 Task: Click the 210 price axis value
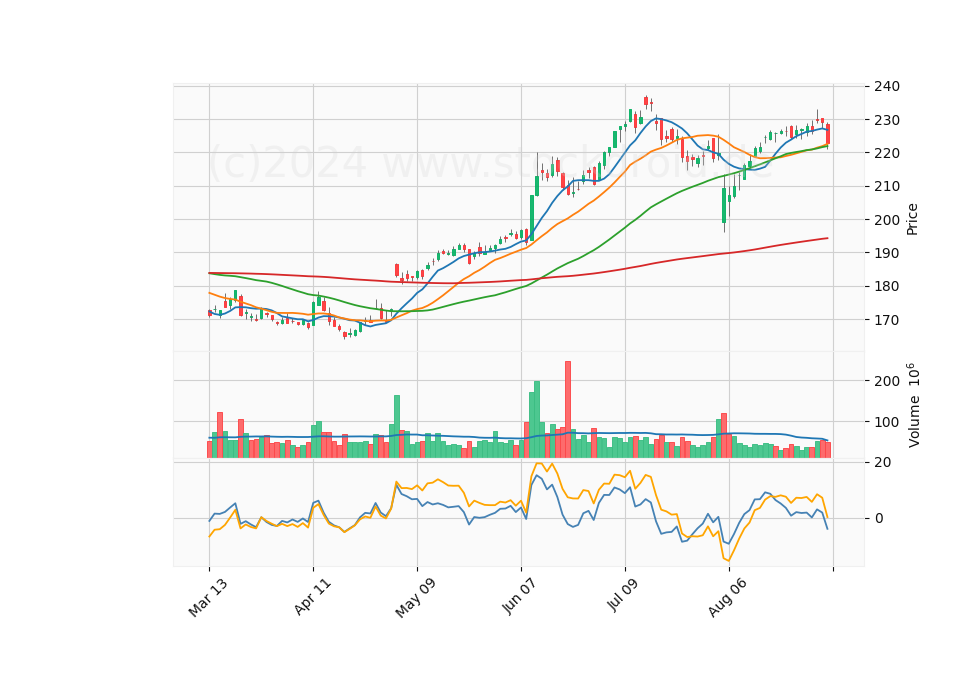click(887, 186)
